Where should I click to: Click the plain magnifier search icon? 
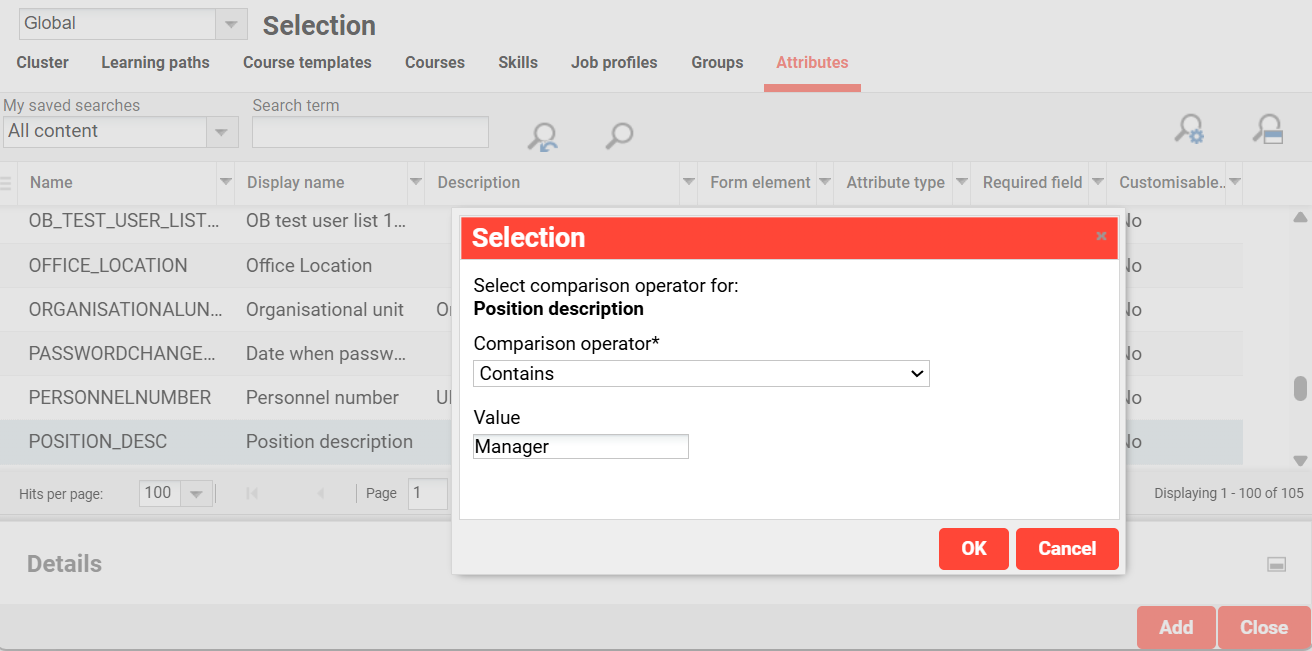(619, 135)
